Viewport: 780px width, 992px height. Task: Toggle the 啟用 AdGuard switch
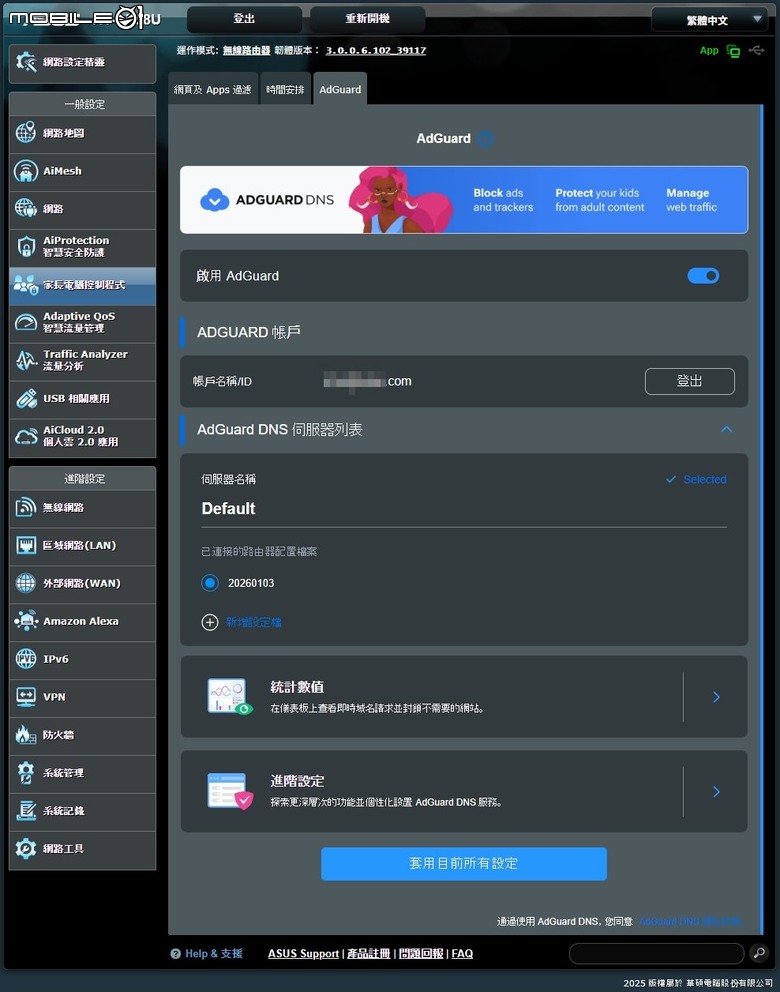click(703, 276)
